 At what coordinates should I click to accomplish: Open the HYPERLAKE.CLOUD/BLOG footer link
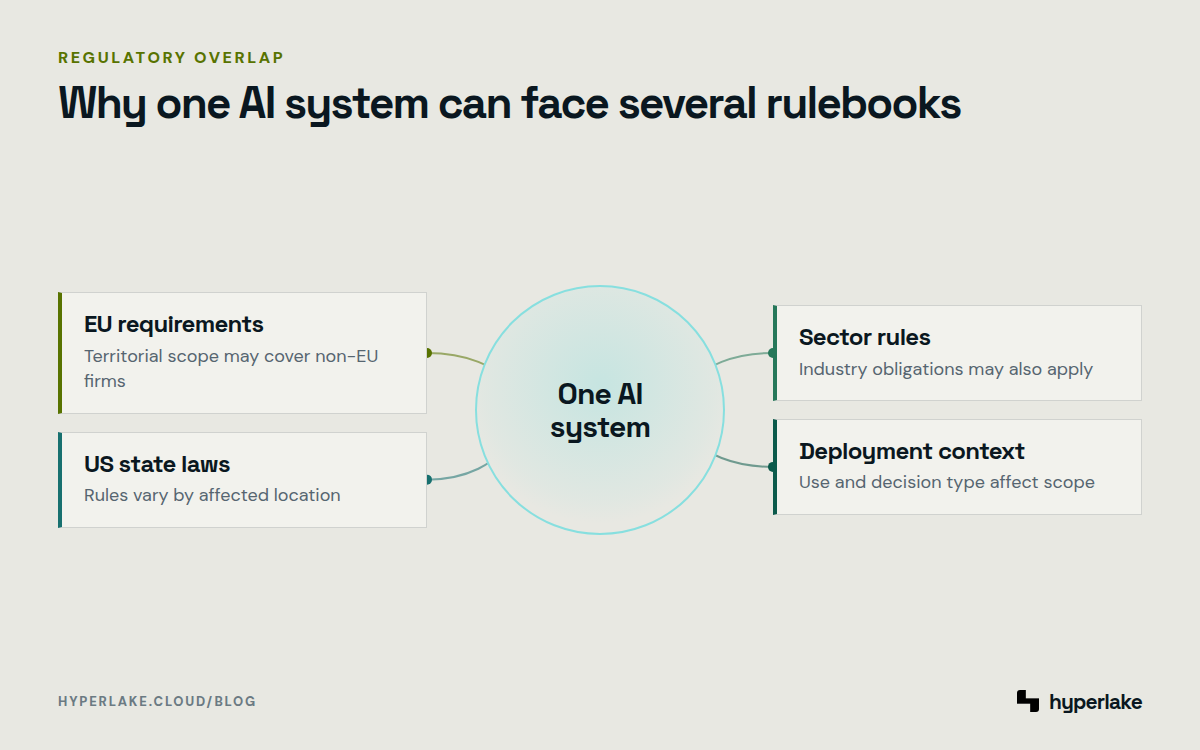point(157,701)
